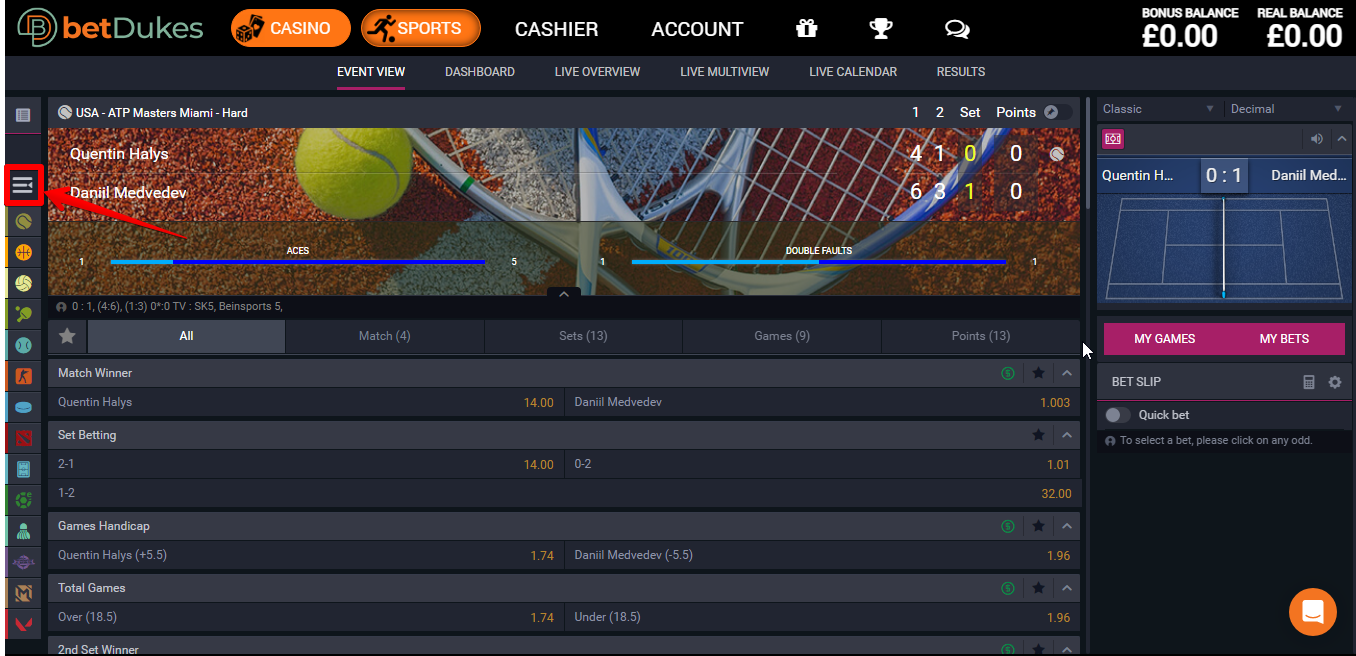This screenshot has height=656, width=1356.
Task: Click the Match Winner cash-out dollar icon
Action: click(x=1008, y=373)
